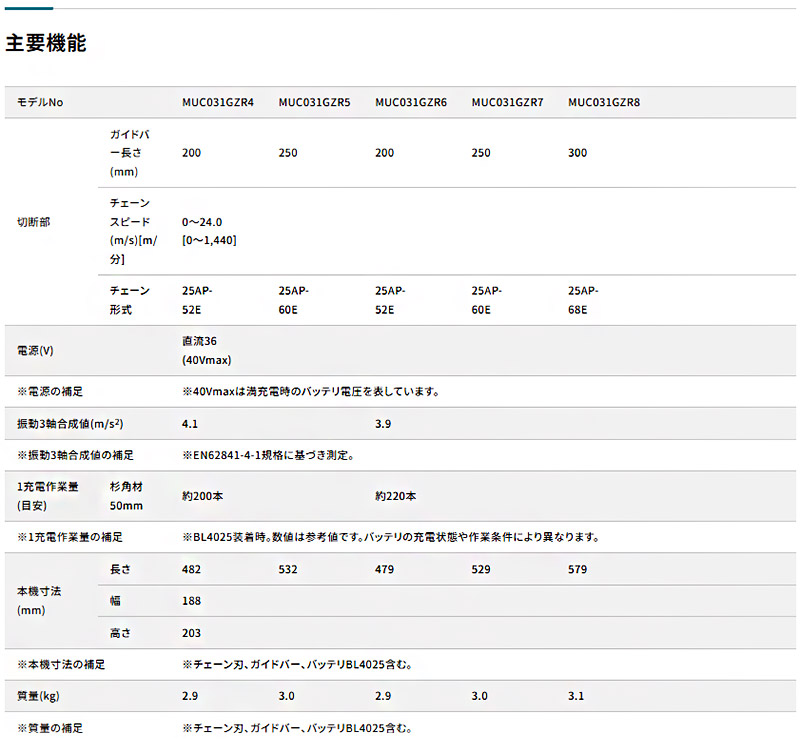This screenshot has width=800, height=740.
Task: Click the 40Vmax battery voltage note text
Action: [311, 391]
